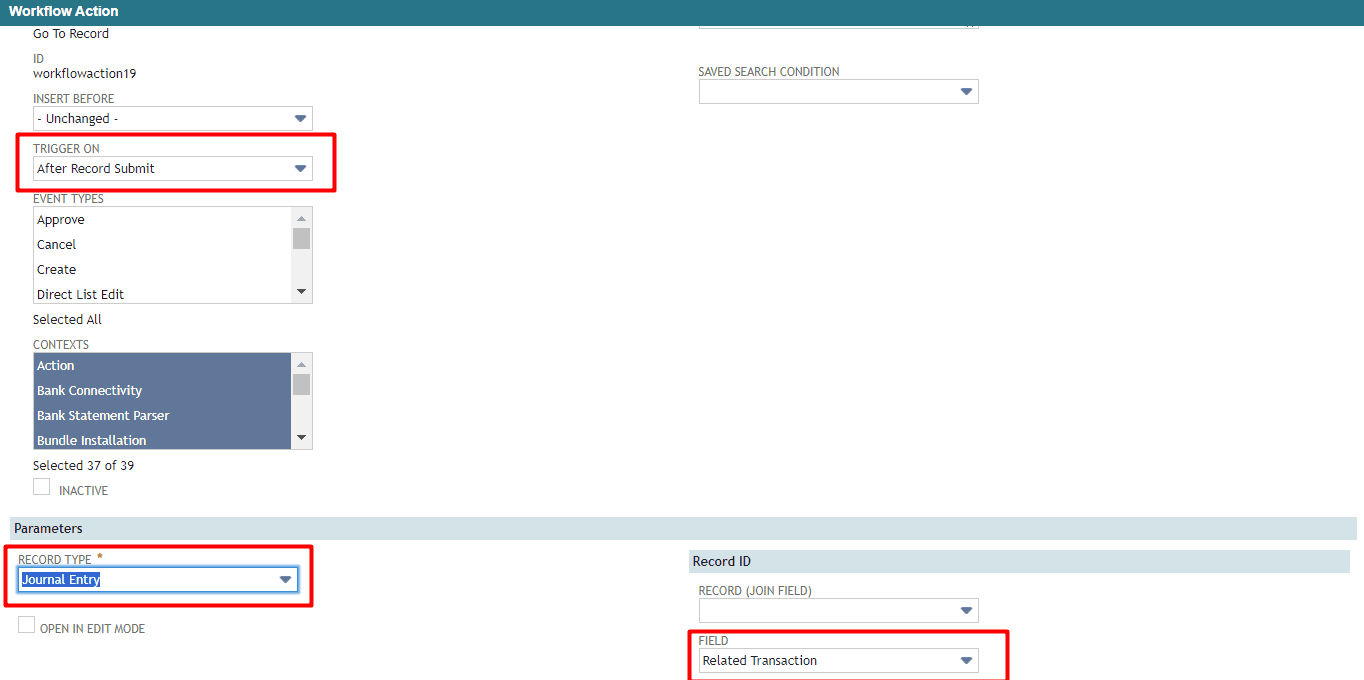The height and width of the screenshot is (680, 1364).
Task: Toggle the Inactive checkbox
Action: pos(41,487)
